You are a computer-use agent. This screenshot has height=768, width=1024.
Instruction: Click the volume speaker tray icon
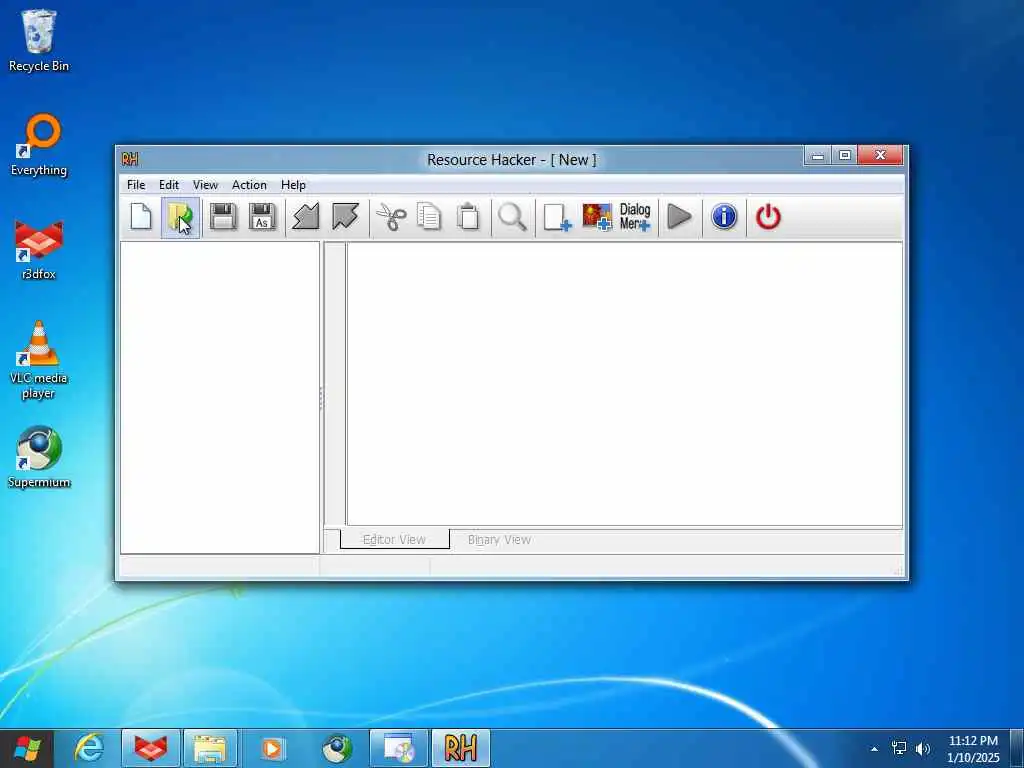click(923, 748)
